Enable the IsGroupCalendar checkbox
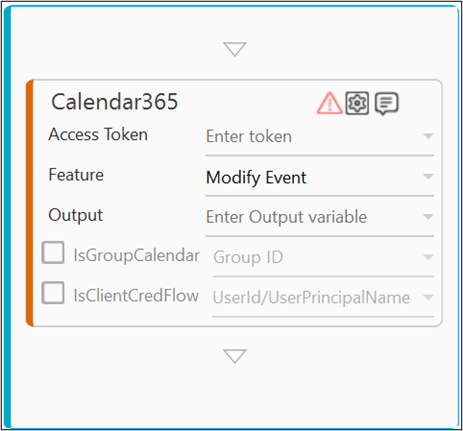Image resolution: width=463 pixels, height=431 pixels. pos(53,253)
